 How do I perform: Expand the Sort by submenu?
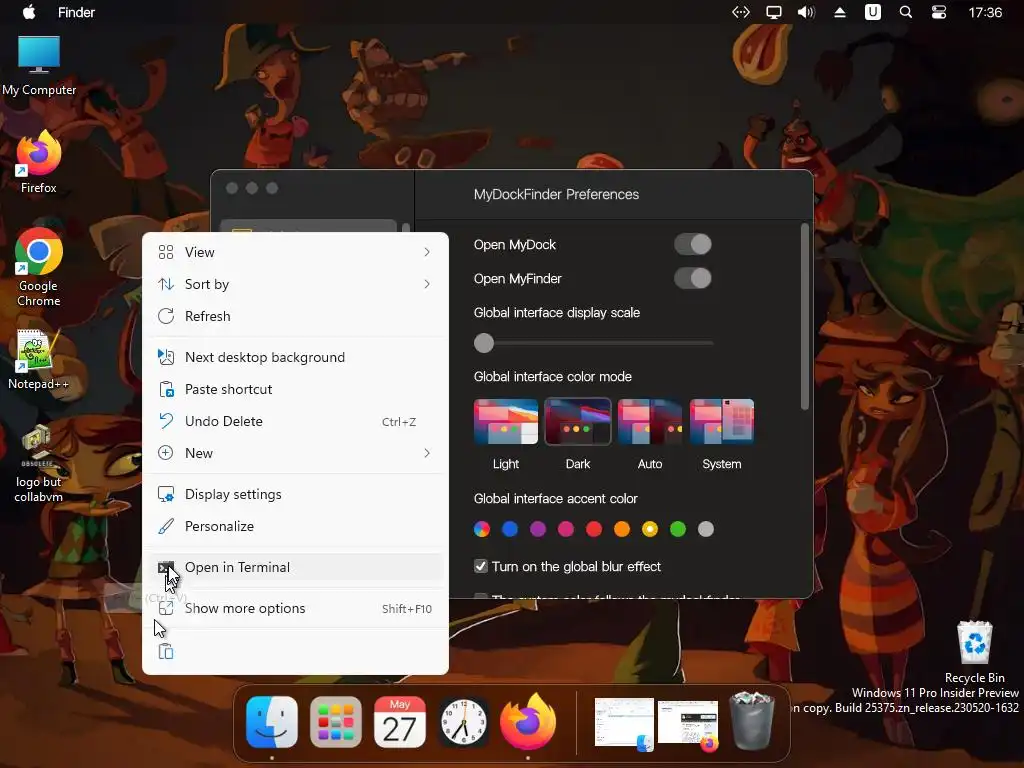click(x=295, y=284)
